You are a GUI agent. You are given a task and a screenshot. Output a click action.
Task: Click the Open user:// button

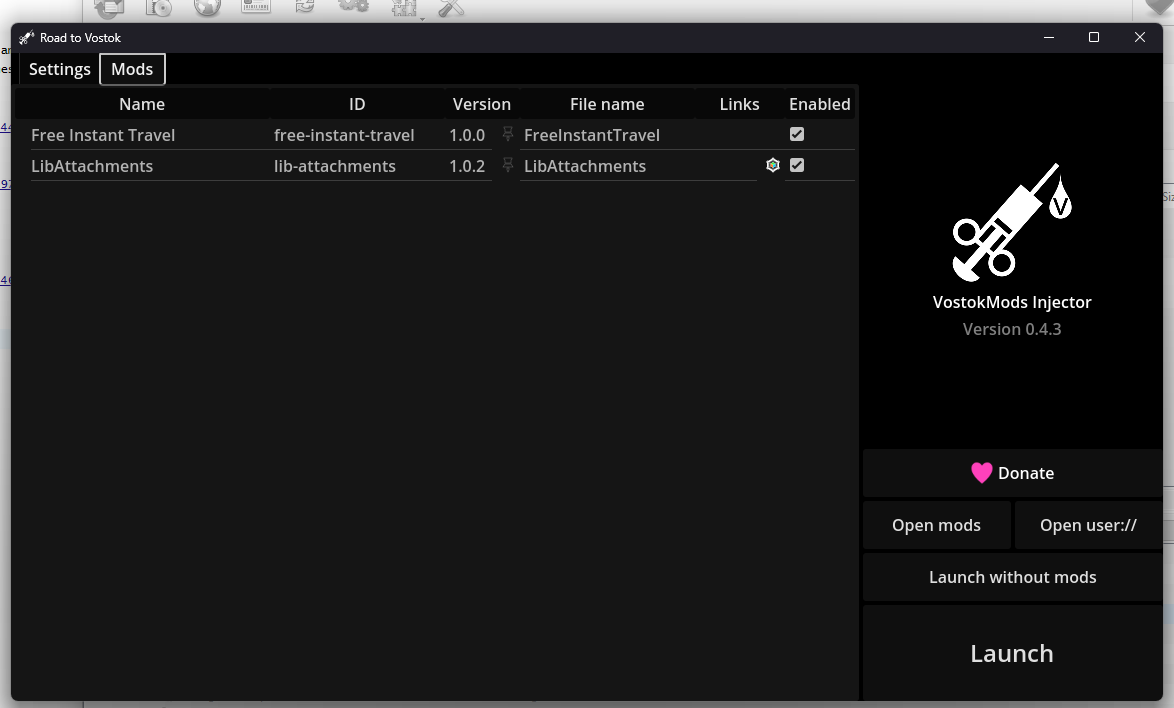tap(1088, 525)
